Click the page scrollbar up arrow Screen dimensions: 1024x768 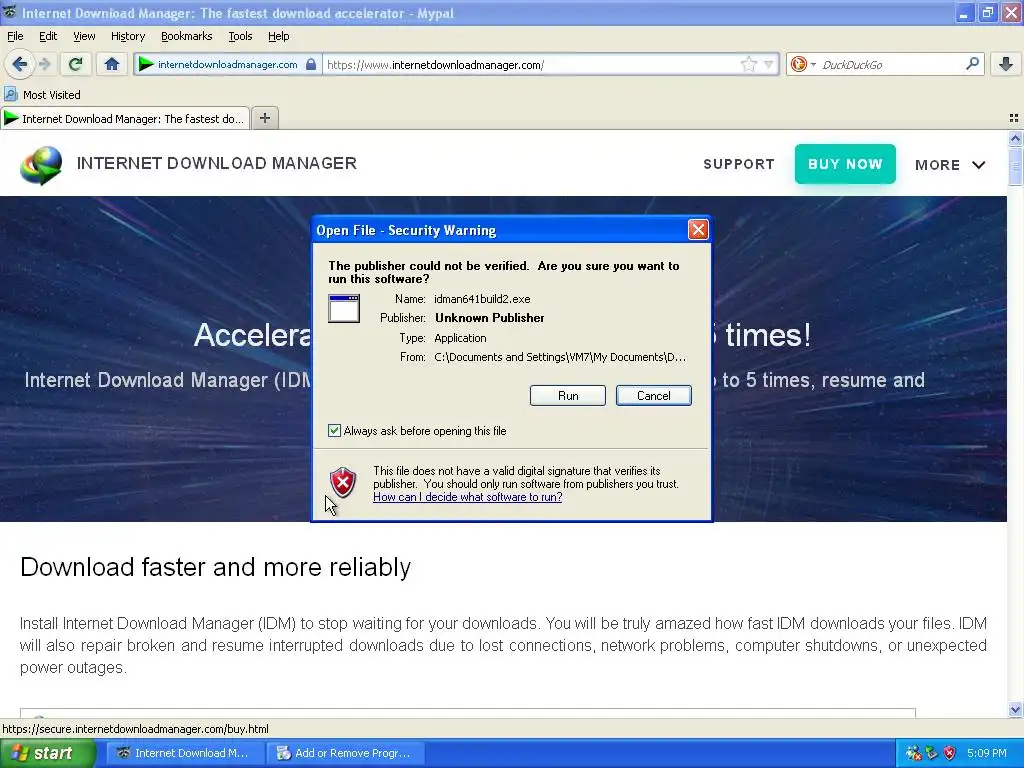point(1015,138)
